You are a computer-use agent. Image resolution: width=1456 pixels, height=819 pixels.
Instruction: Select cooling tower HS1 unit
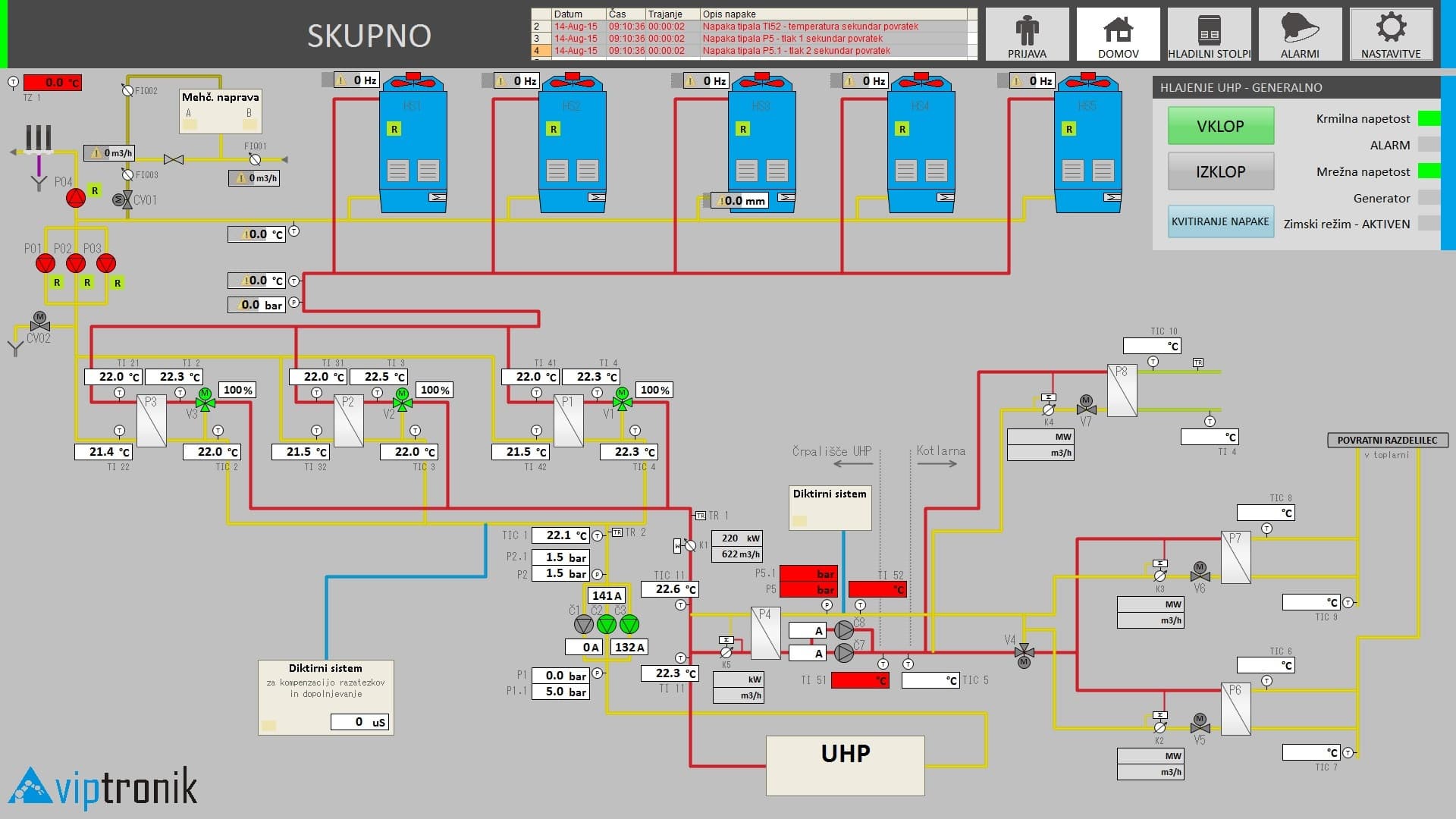click(x=413, y=148)
